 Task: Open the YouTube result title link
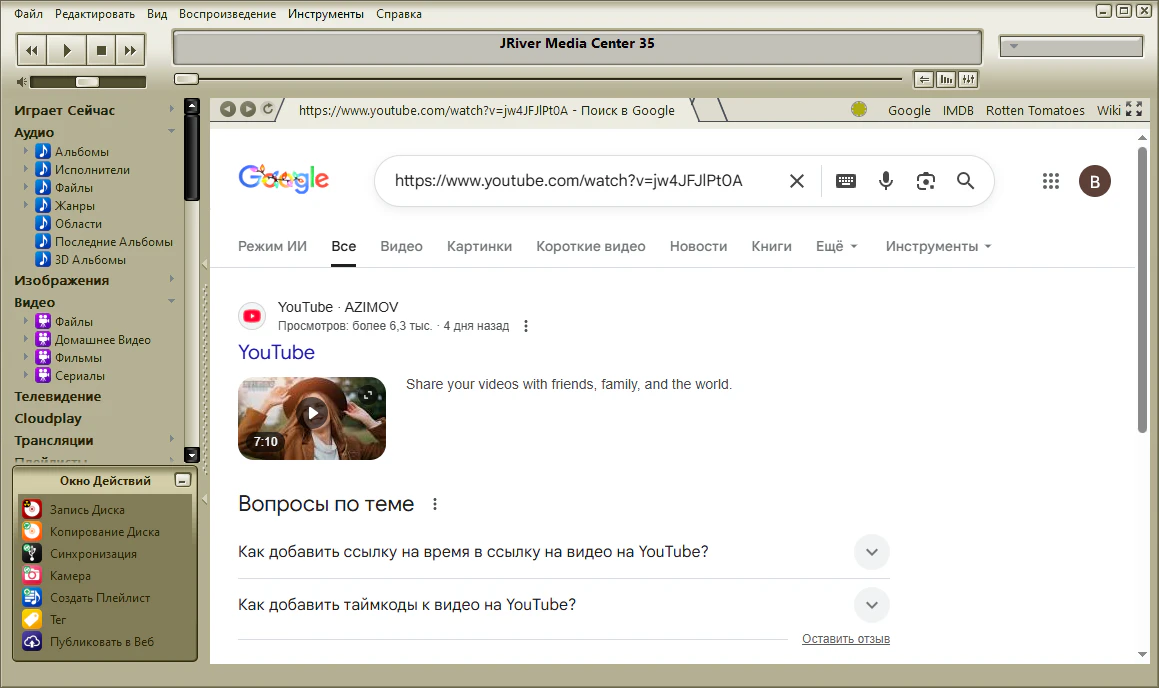click(x=276, y=352)
